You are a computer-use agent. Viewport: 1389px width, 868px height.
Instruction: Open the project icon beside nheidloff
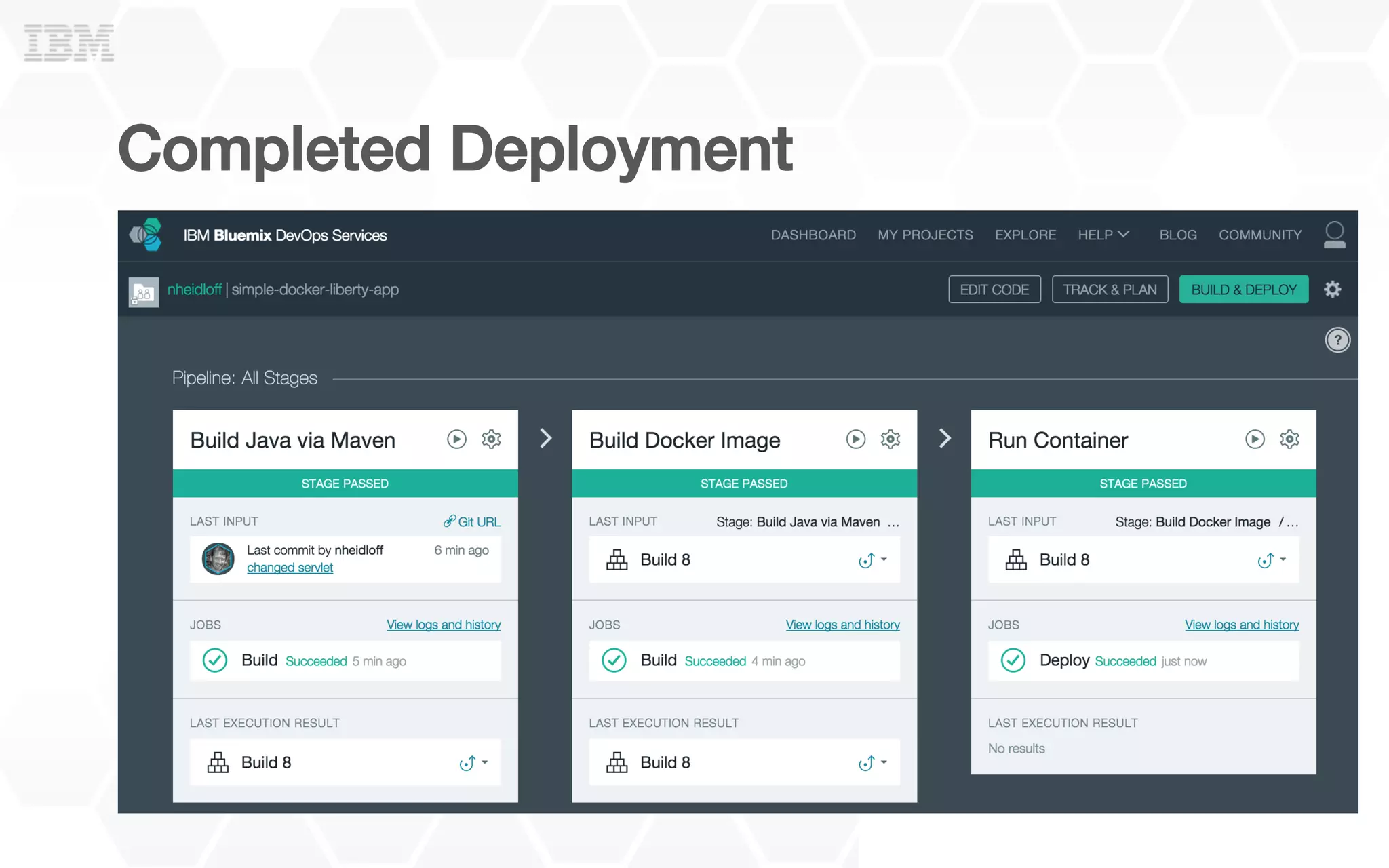click(144, 292)
